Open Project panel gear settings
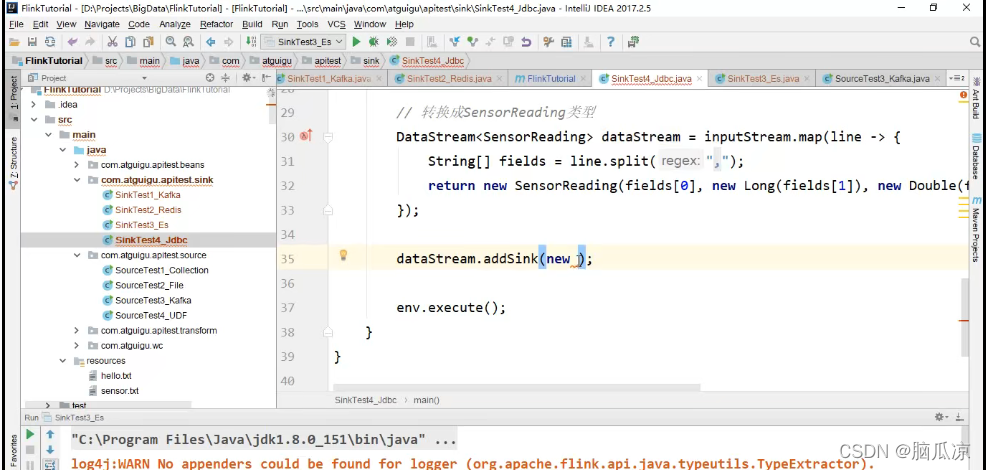The height and width of the screenshot is (470, 986). [248, 78]
